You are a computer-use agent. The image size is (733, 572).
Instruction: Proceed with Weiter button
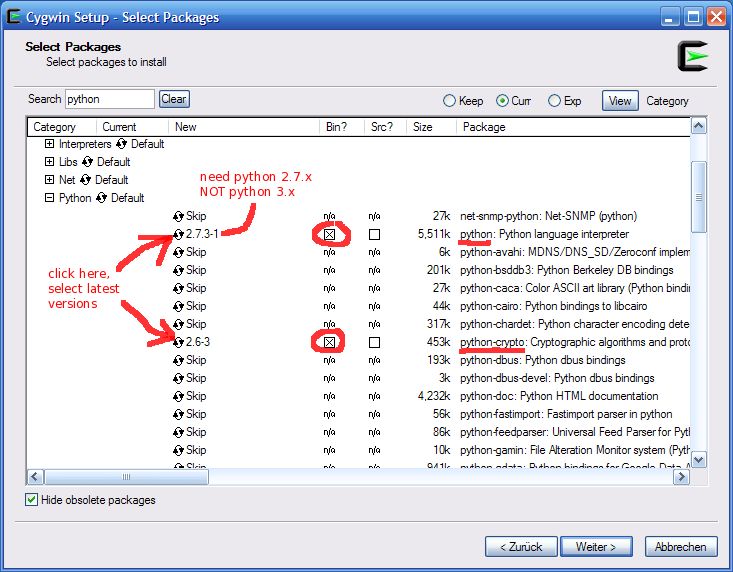click(596, 547)
